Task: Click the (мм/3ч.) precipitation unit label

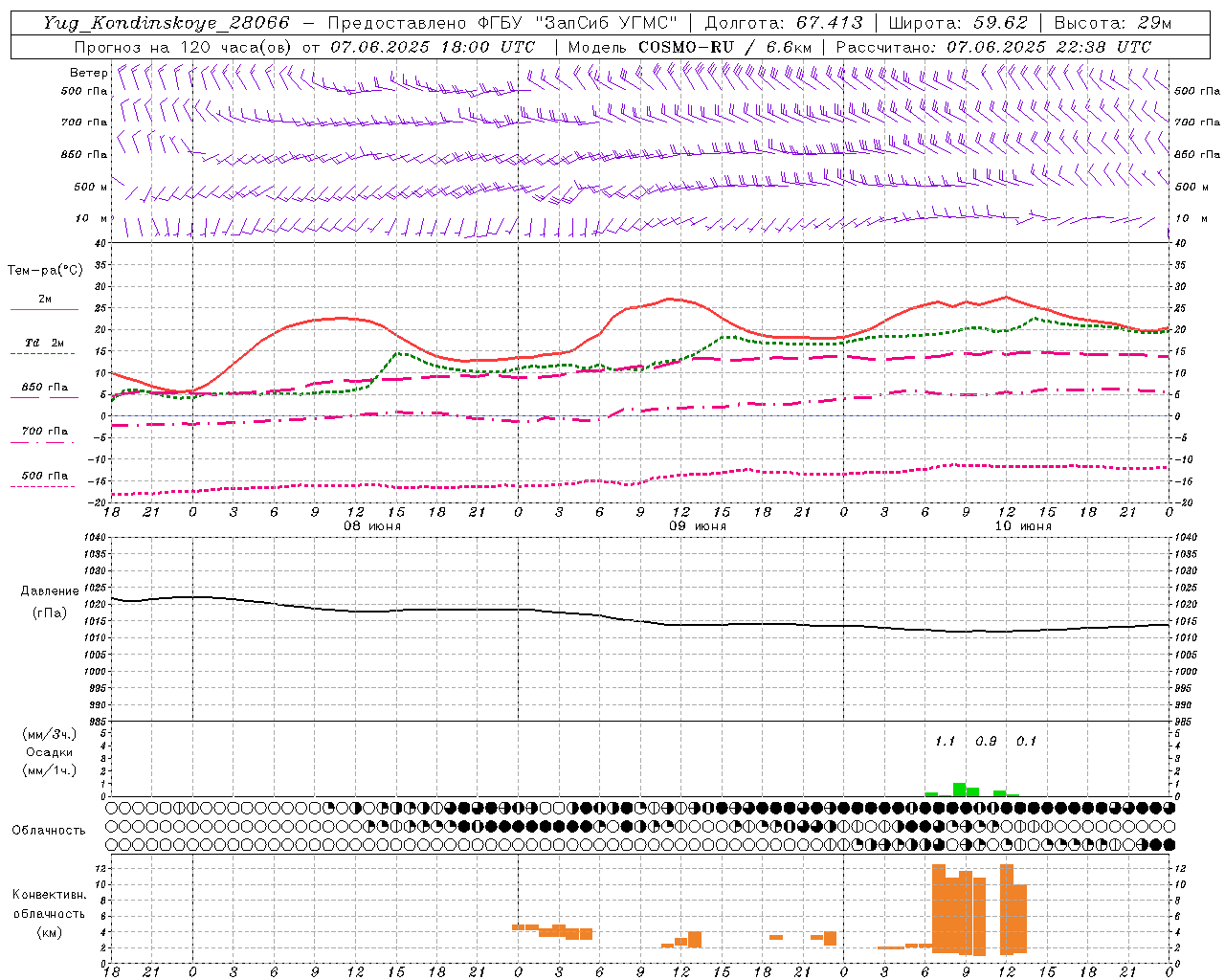Action: pos(50,734)
